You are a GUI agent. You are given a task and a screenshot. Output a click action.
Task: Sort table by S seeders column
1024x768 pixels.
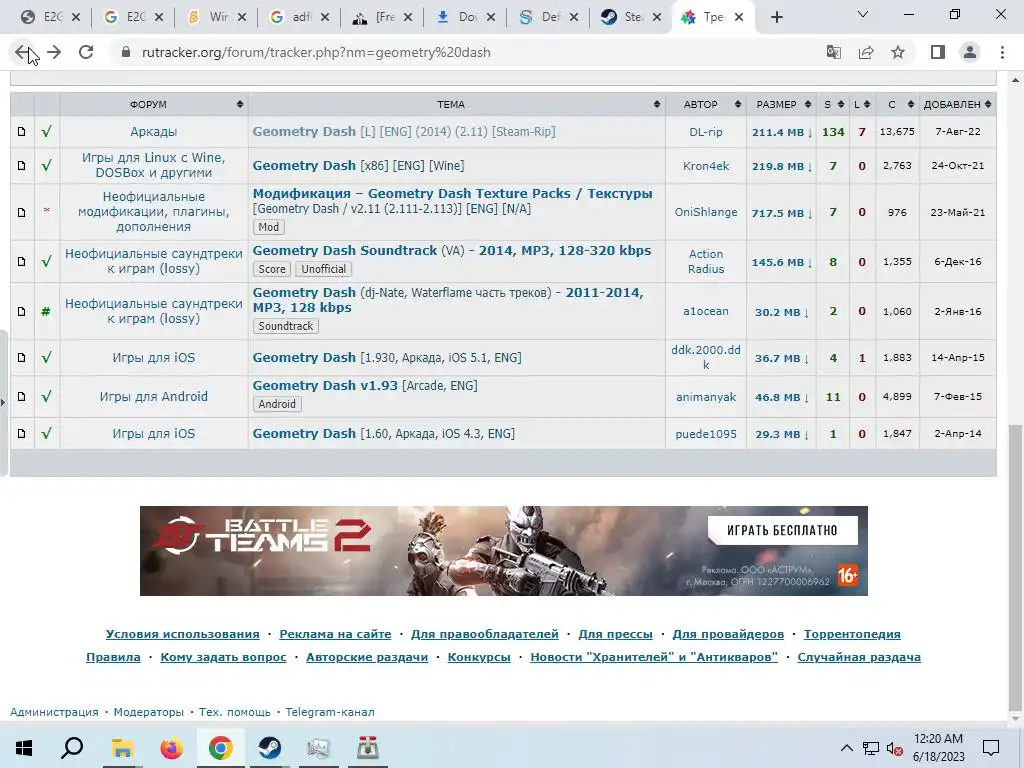coord(833,104)
